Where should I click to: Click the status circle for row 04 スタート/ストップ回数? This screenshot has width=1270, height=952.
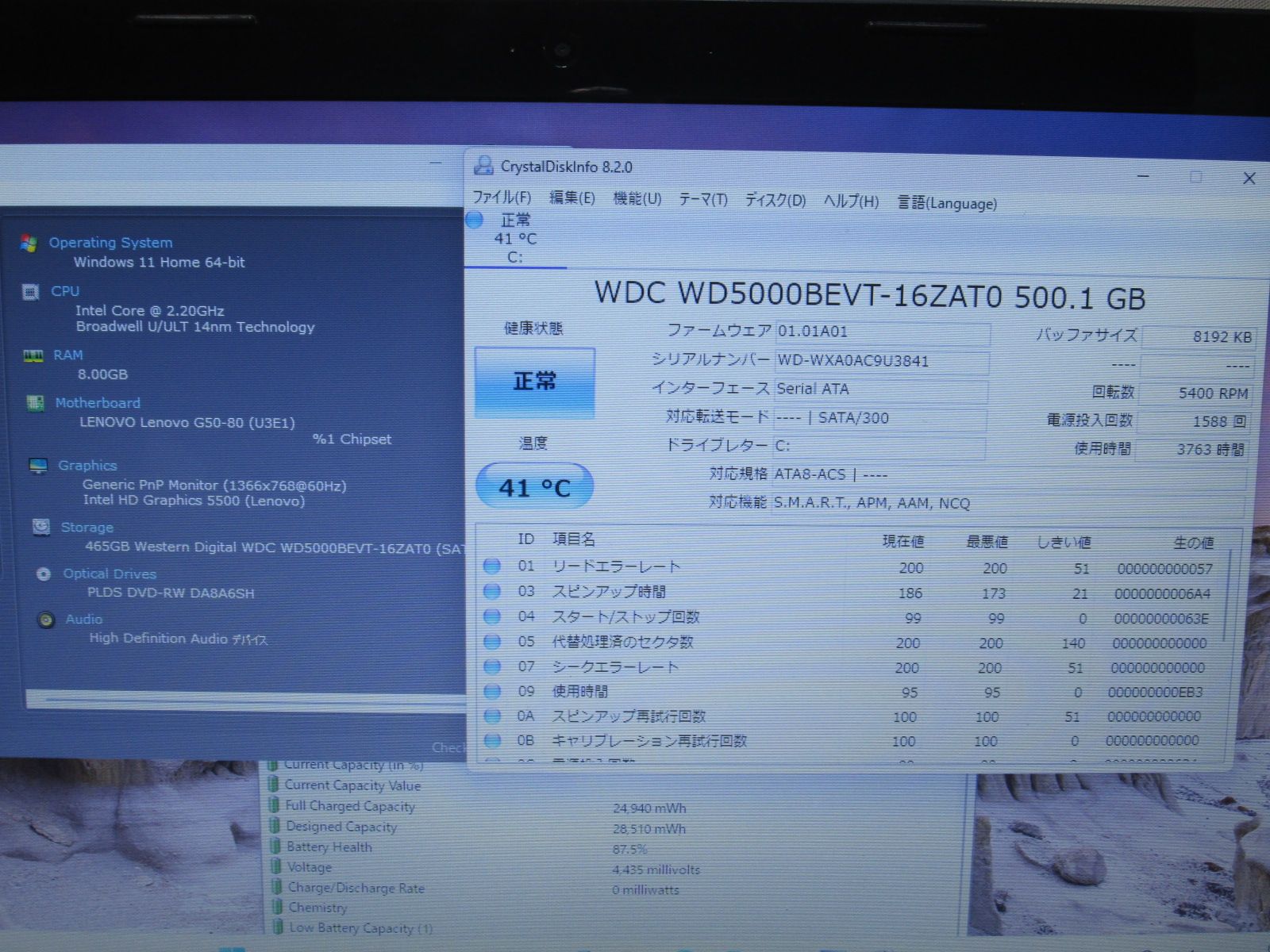(x=492, y=616)
